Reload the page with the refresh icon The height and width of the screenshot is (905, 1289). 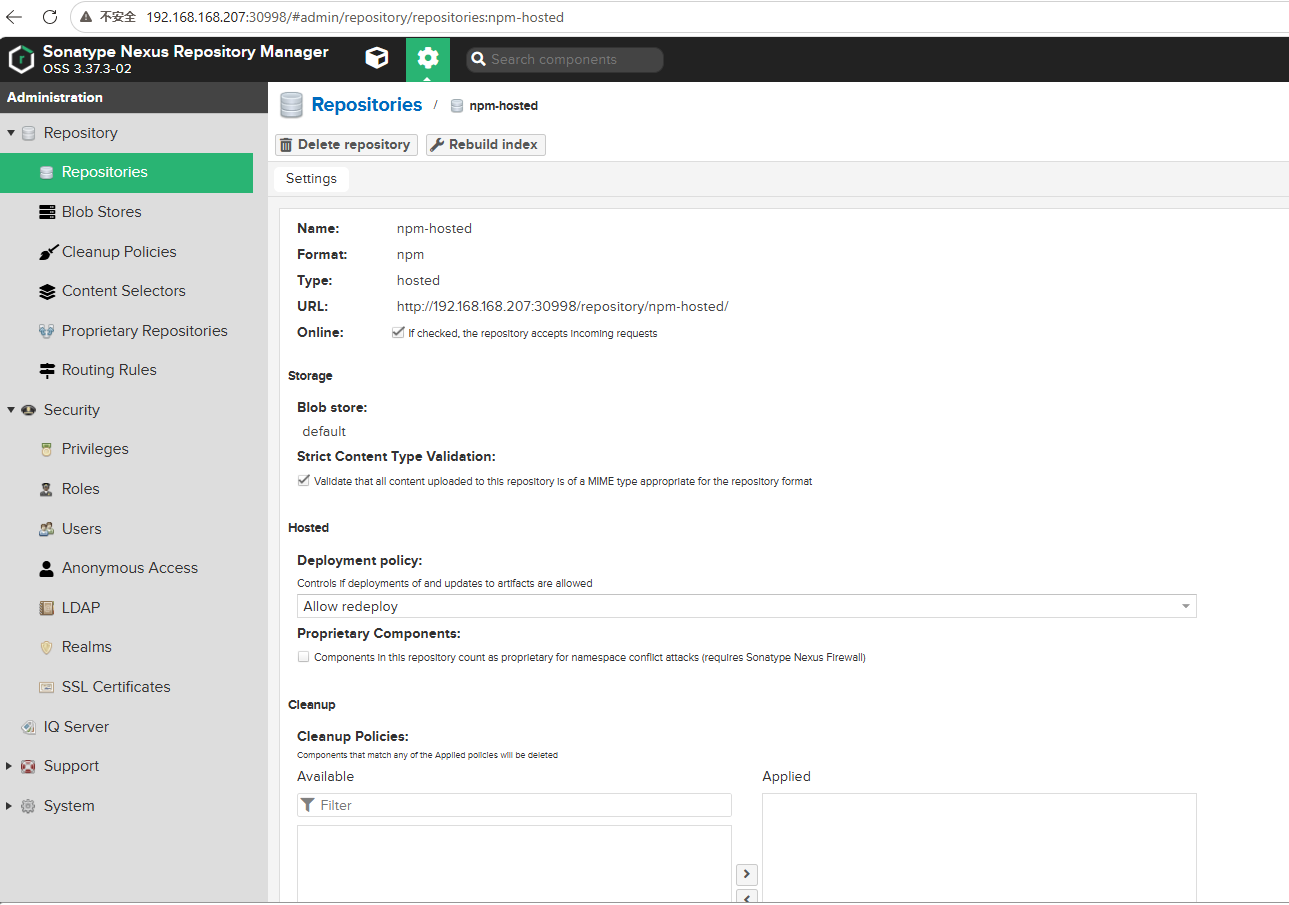50,17
